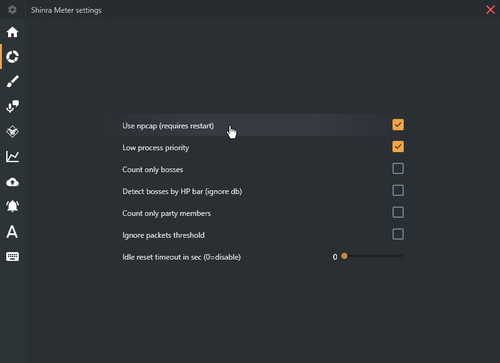
Task: Click the Low process priority label
Action: click(156, 148)
